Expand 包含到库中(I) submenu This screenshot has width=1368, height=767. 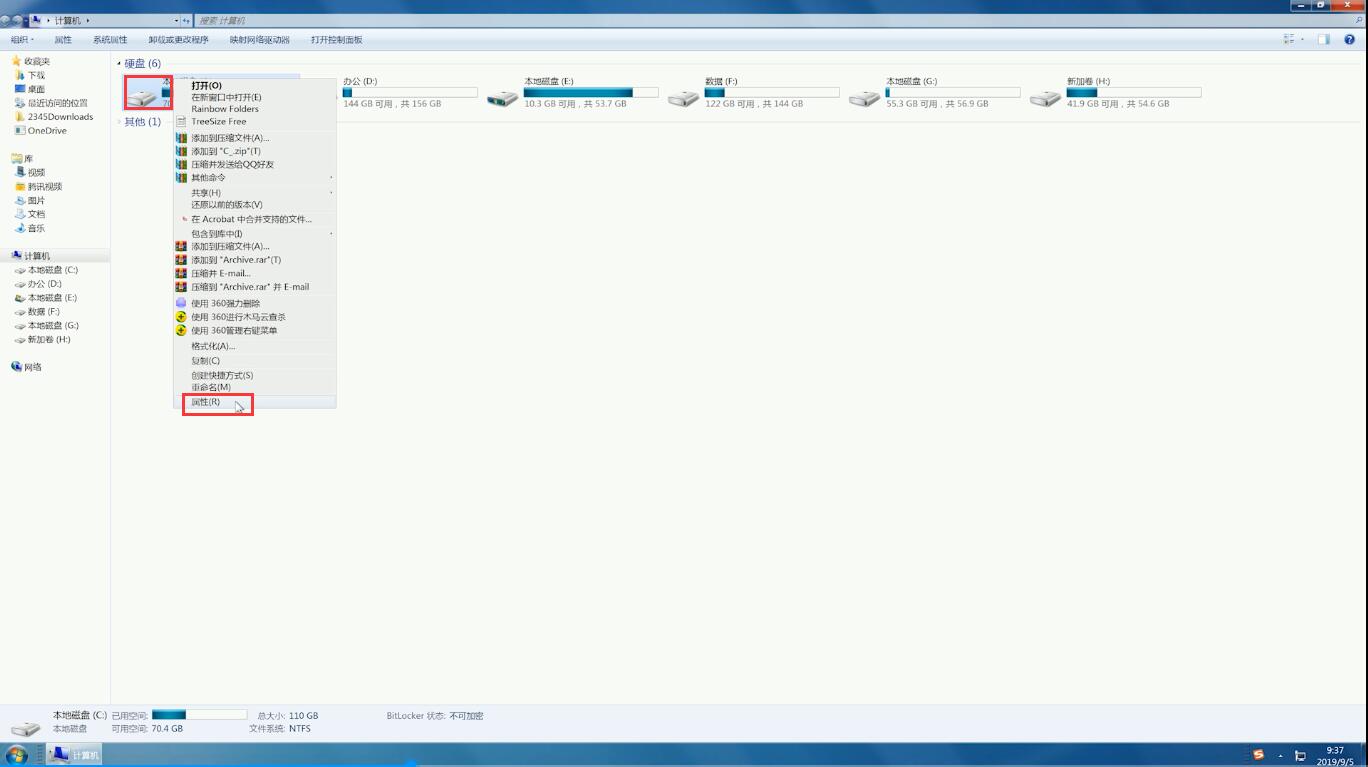tap(254, 233)
